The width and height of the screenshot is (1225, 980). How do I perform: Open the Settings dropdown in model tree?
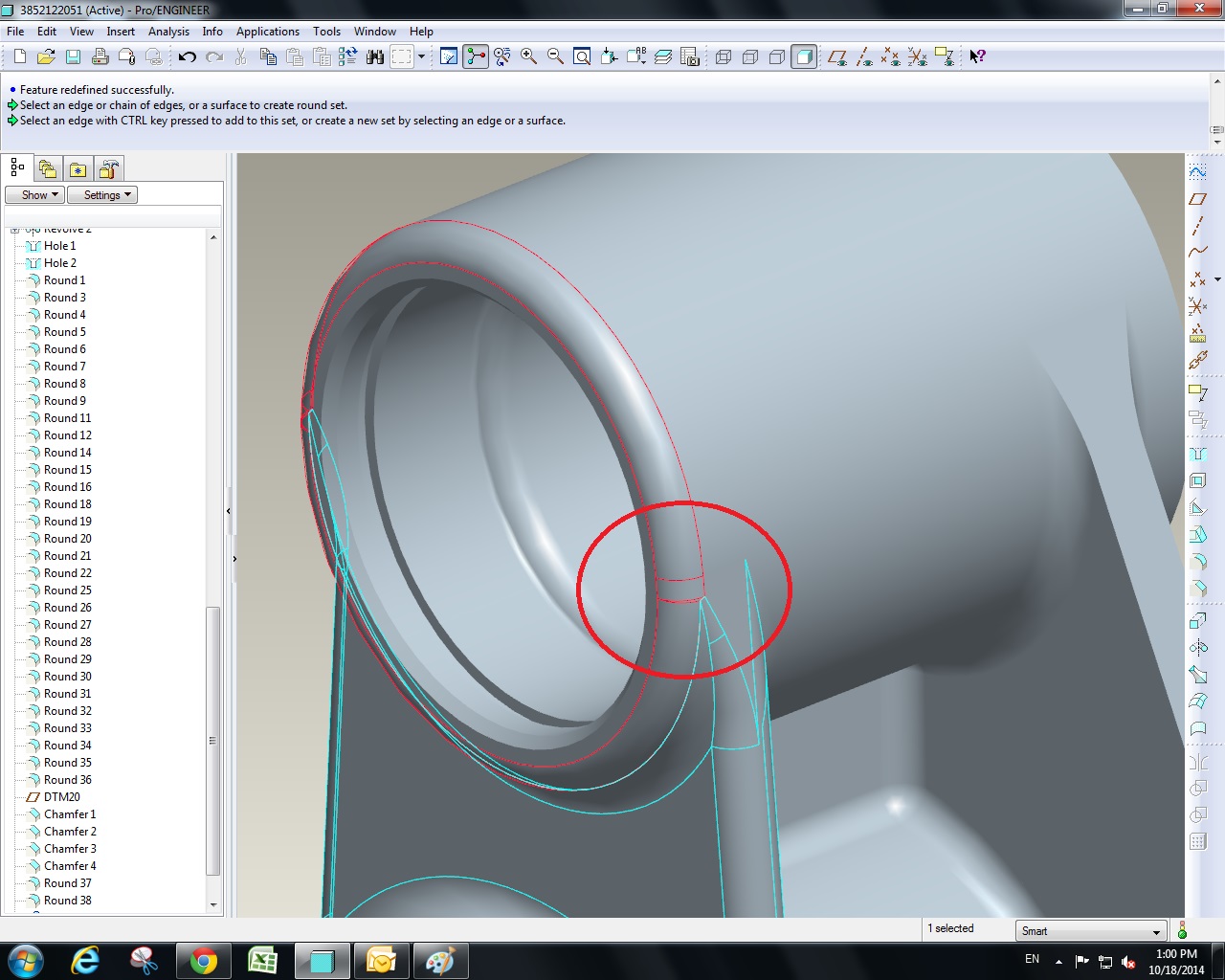click(x=102, y=195)
